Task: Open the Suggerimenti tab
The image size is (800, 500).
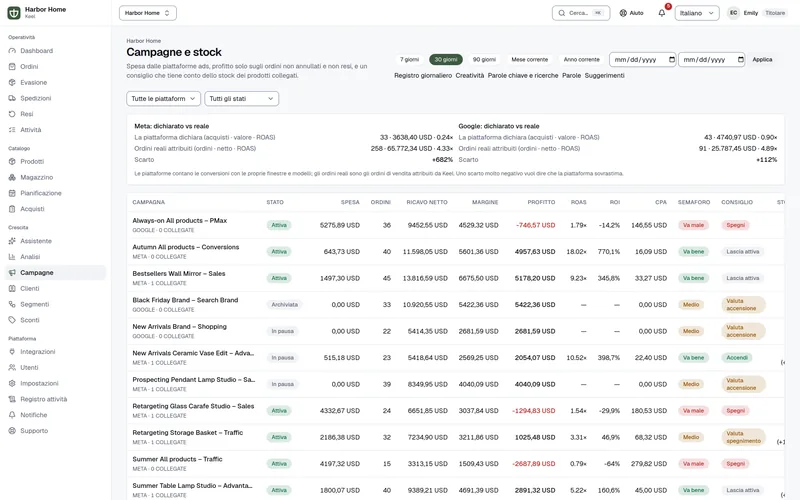Action: [x=605, y=76]
